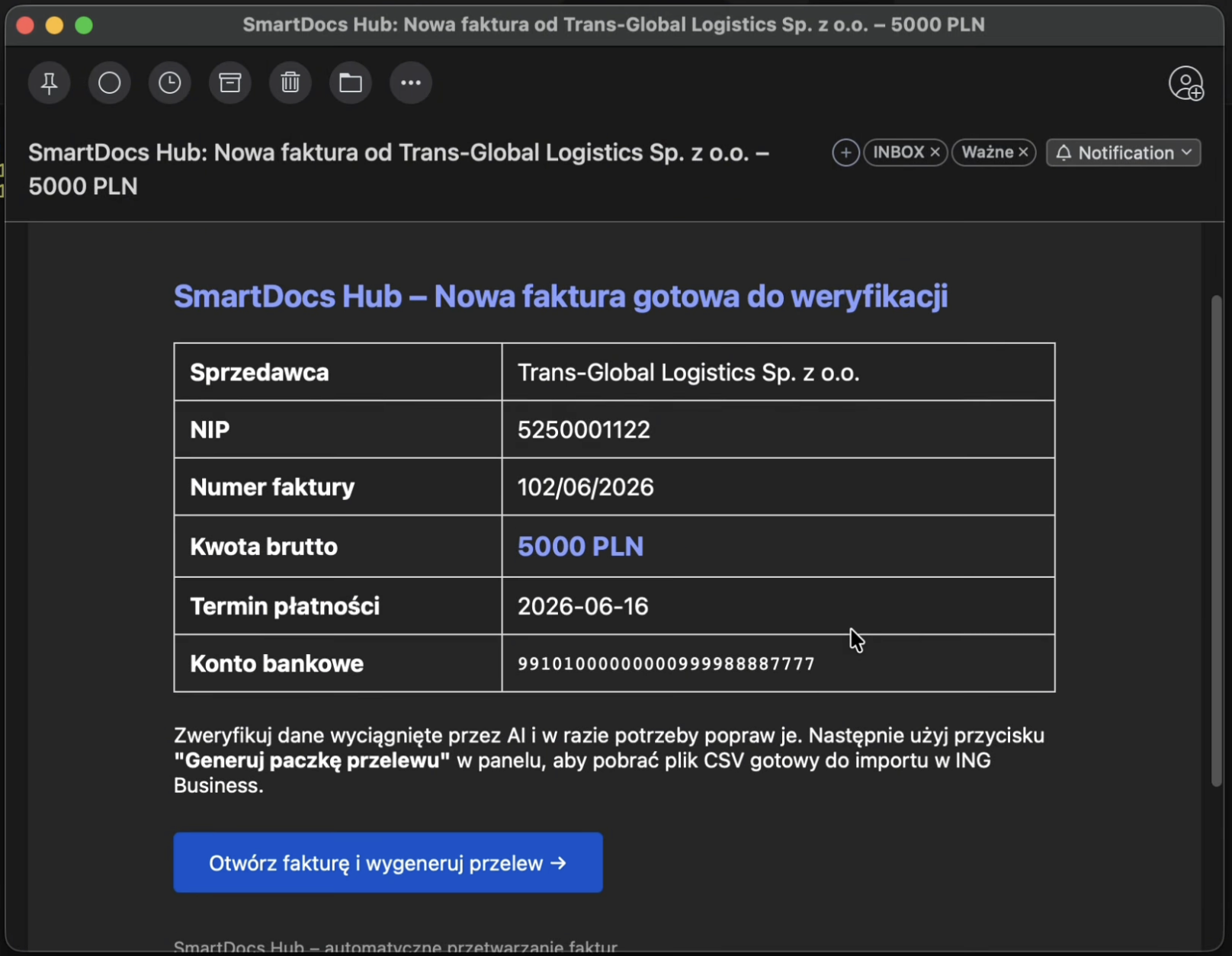The height and width of the screenshot is (956, 1232).
Task: Close the window with the red button
Action: pyautogui.click(x=25, y=25)
